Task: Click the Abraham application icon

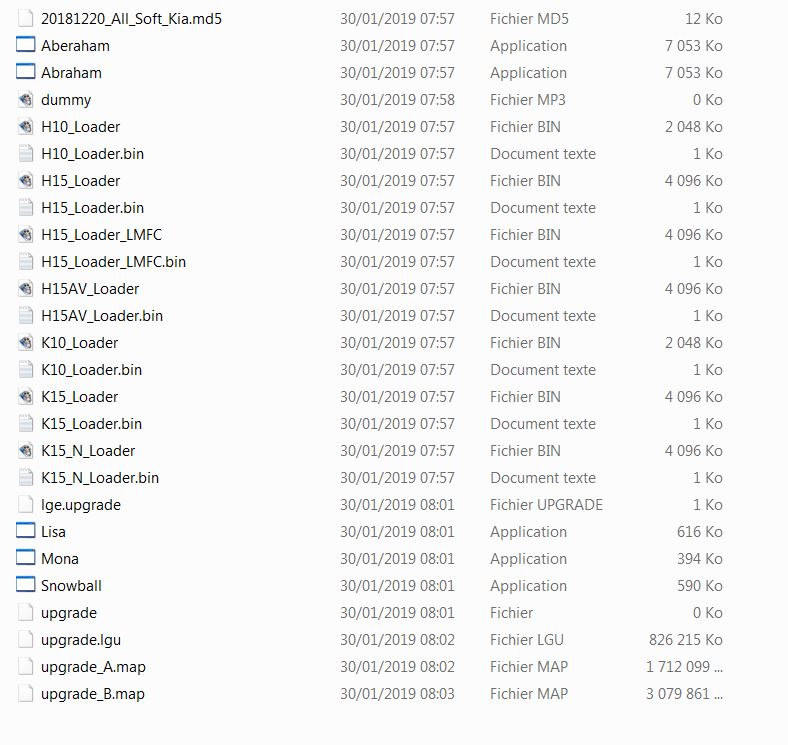Action: [26, 72]
